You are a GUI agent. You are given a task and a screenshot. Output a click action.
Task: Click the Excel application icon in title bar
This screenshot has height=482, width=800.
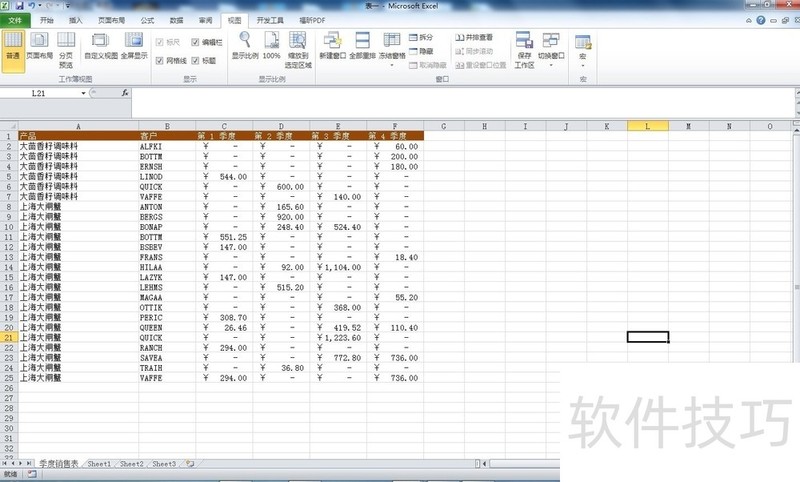point(5,6)
